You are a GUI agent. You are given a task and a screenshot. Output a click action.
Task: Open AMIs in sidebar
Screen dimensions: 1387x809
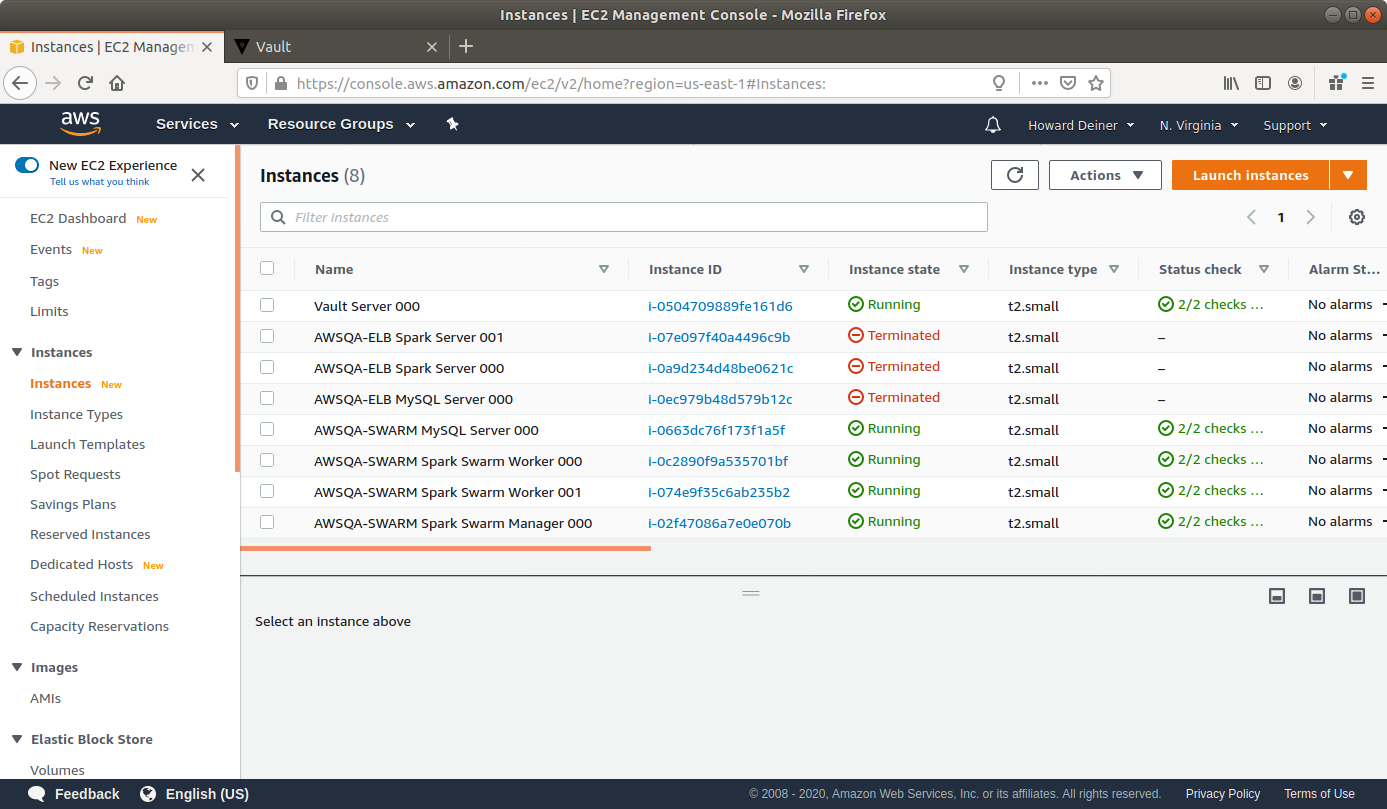[45, 698]
